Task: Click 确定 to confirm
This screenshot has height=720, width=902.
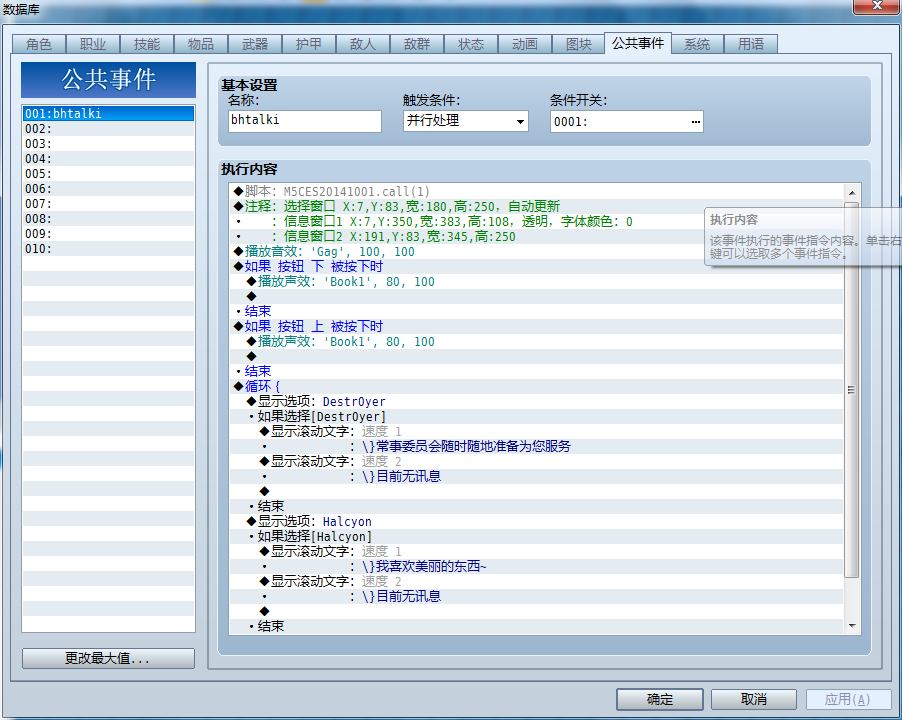Action: click(x=660, y=699)
